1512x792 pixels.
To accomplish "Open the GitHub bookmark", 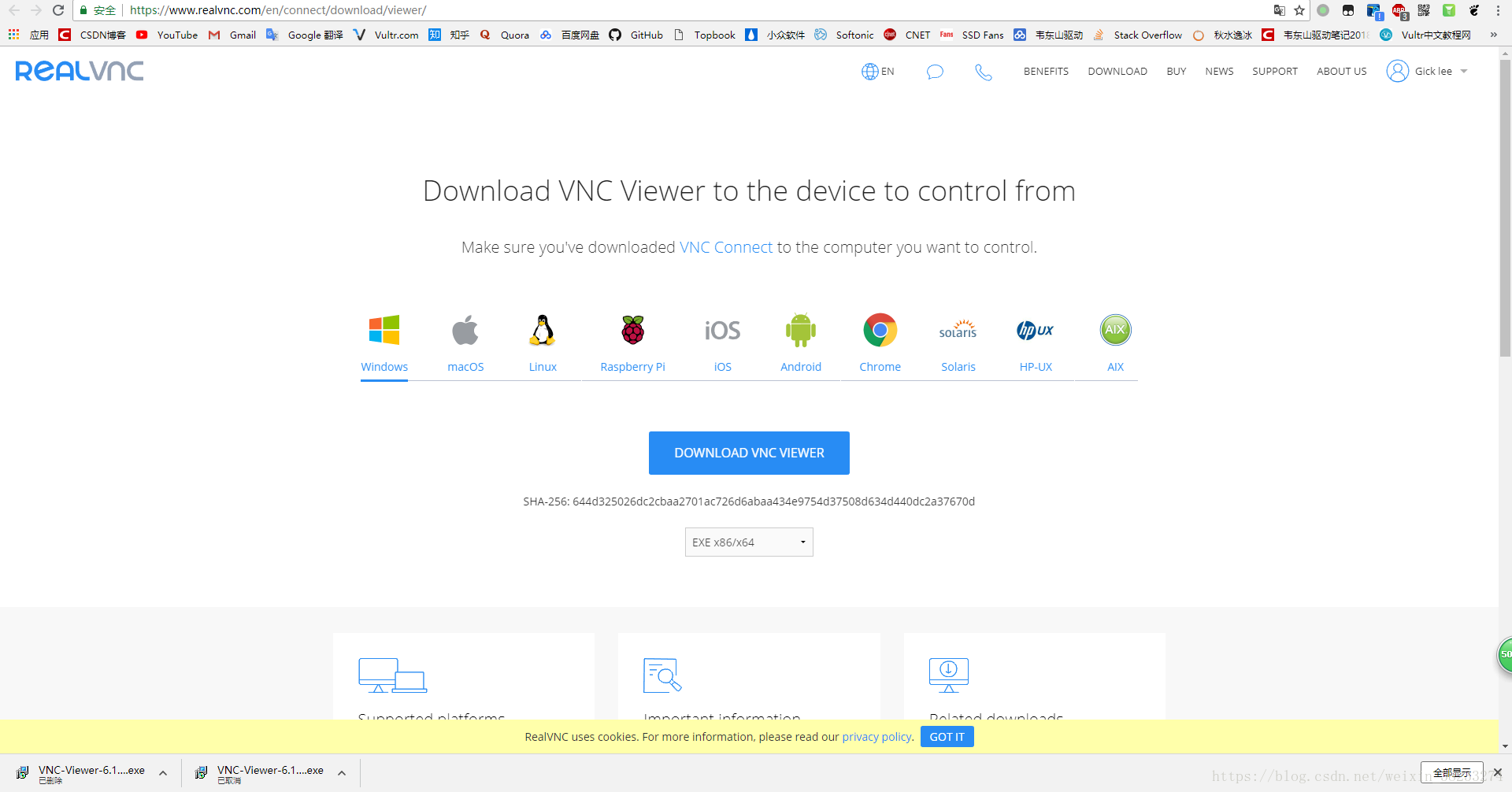I will click(x=636, y=35).
